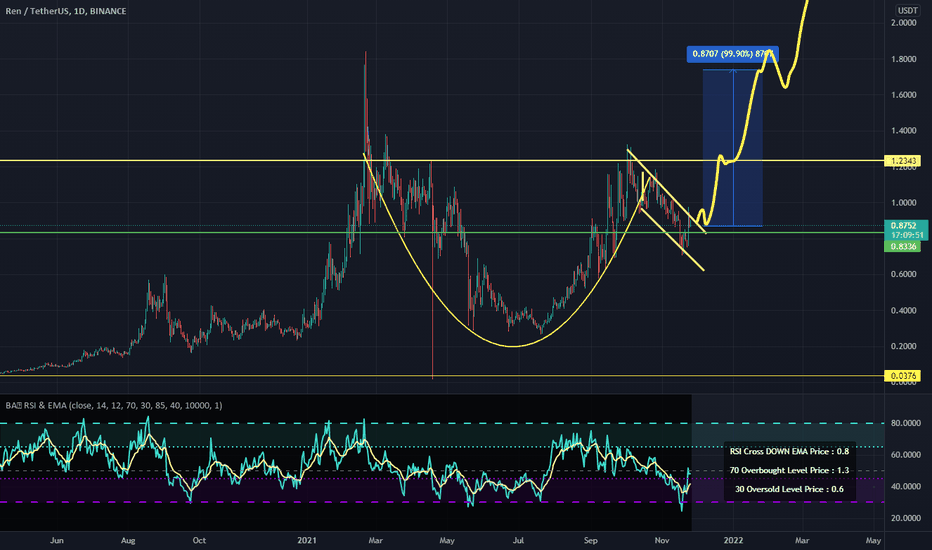Click the Aug label on the time axis
Viewport: 932px width, 550px height.
click(128, 540)
